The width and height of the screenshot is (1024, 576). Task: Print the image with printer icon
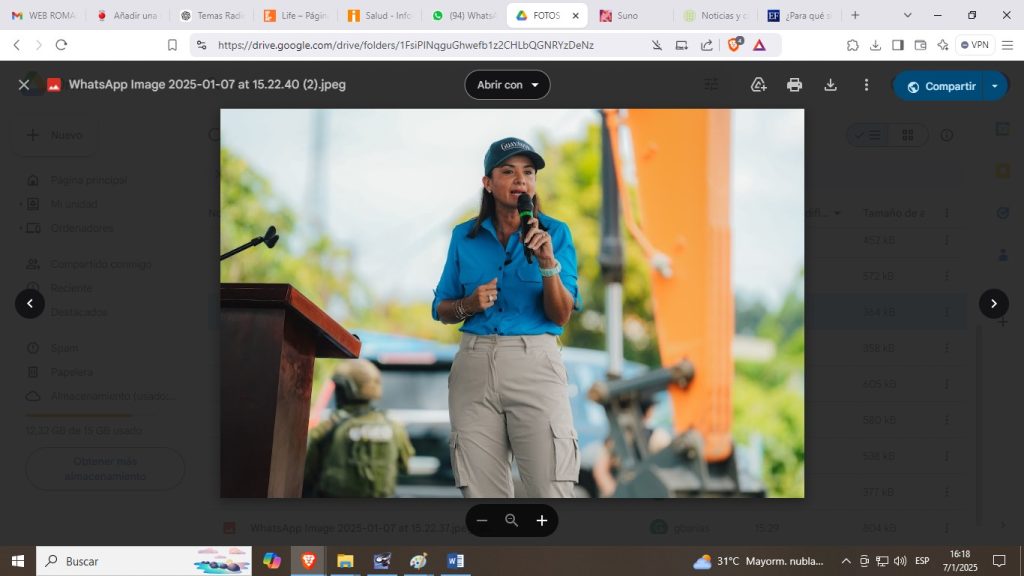[x=794, y=85]
